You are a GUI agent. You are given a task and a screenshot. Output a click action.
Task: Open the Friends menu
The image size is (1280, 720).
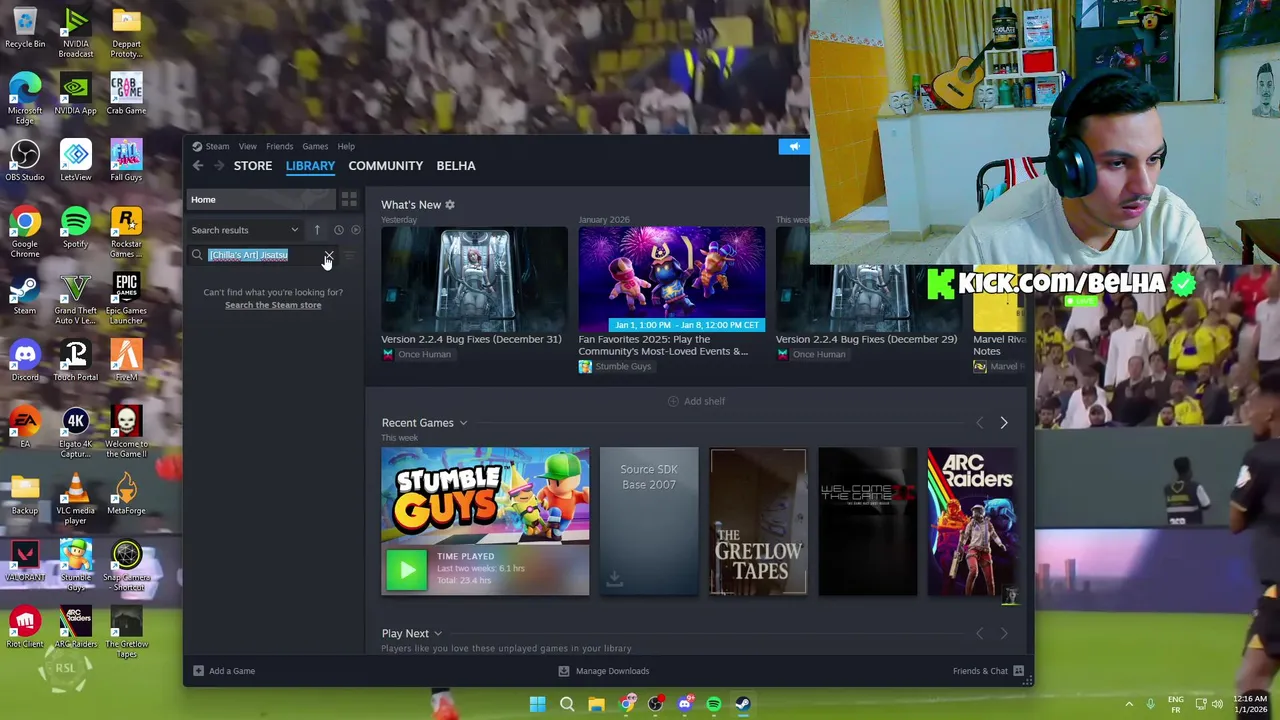(x=279, y=146)
